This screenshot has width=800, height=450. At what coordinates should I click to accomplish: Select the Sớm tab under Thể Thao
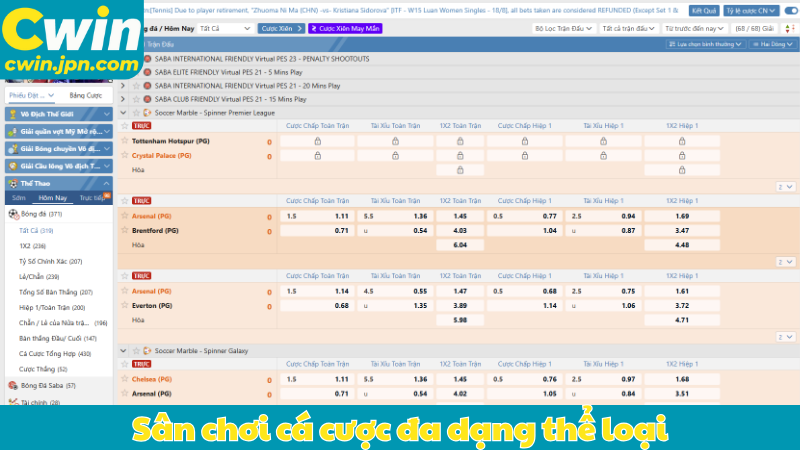(18, 198)
